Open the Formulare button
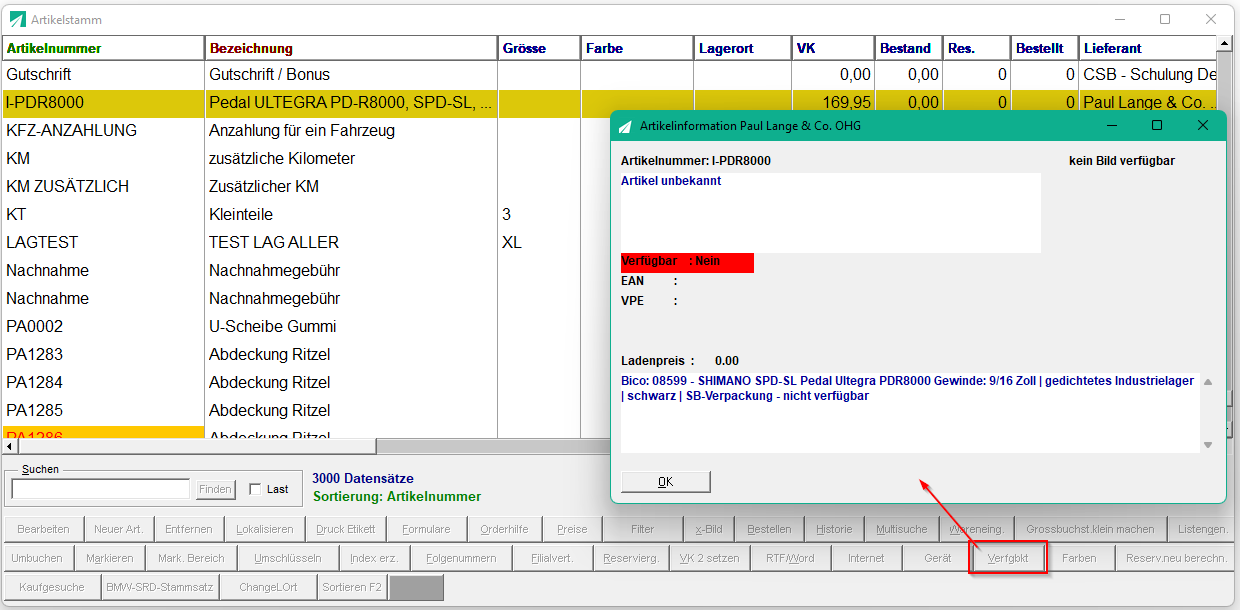 pyautogui.click(x=426, y=529)
